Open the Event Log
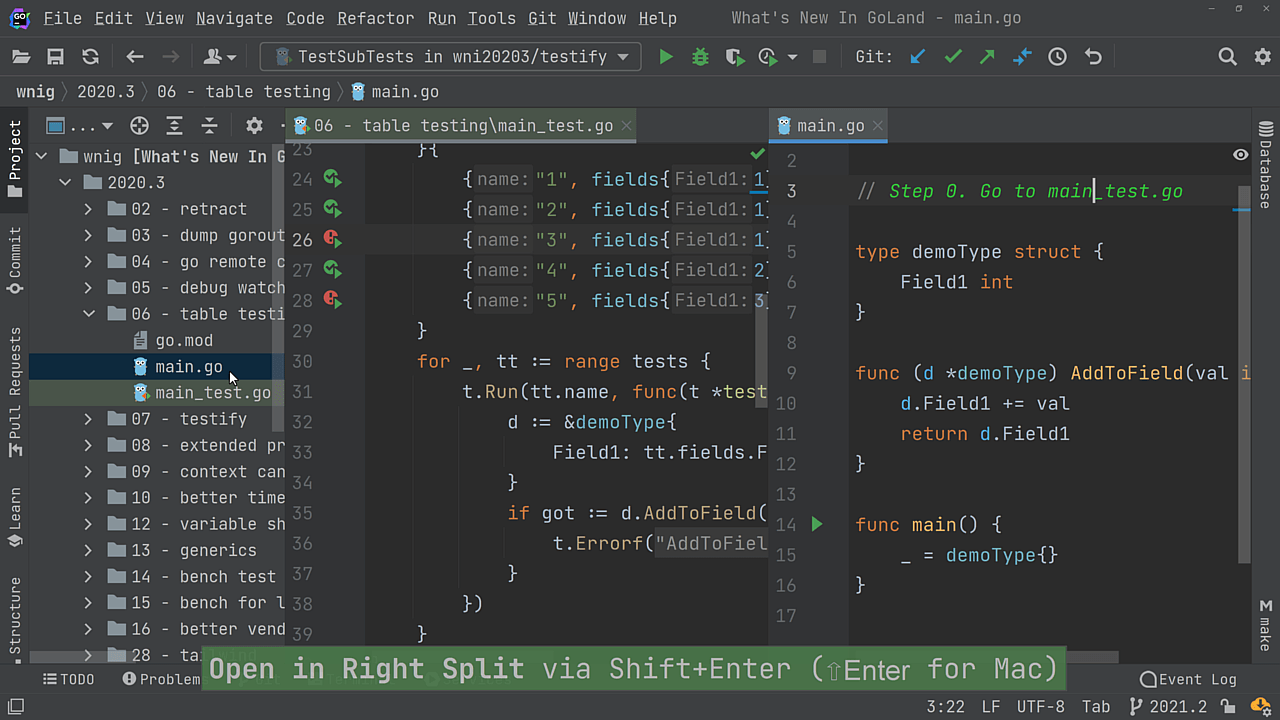The image size is (1280, 720). pos(1188,679)
